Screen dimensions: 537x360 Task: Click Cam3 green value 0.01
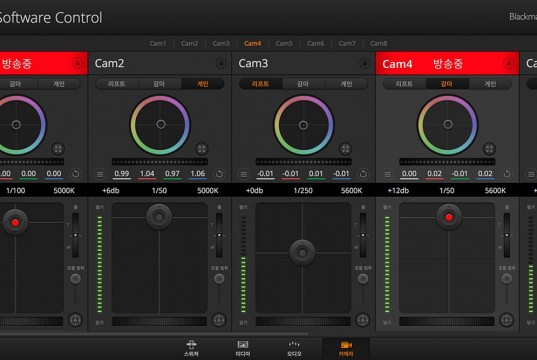click(316, 174)
